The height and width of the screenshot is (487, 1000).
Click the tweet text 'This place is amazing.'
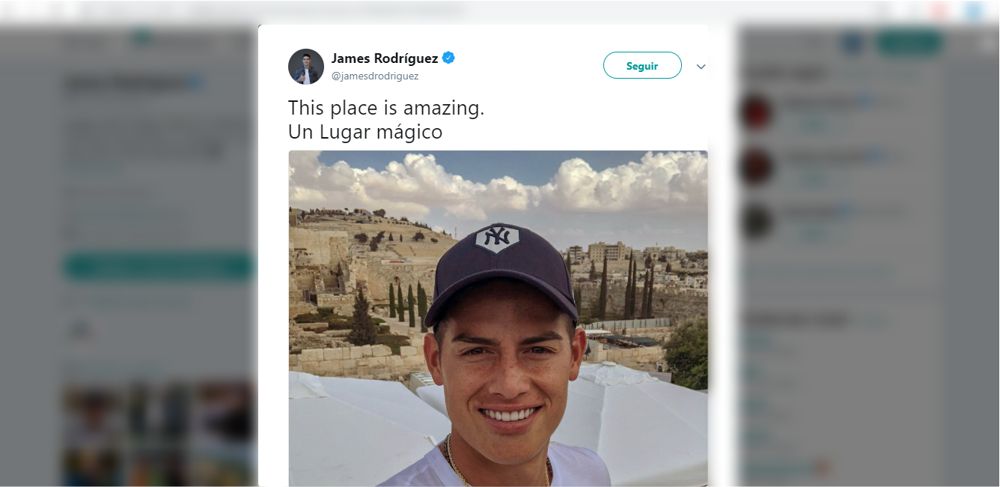(x=386, y=108)
